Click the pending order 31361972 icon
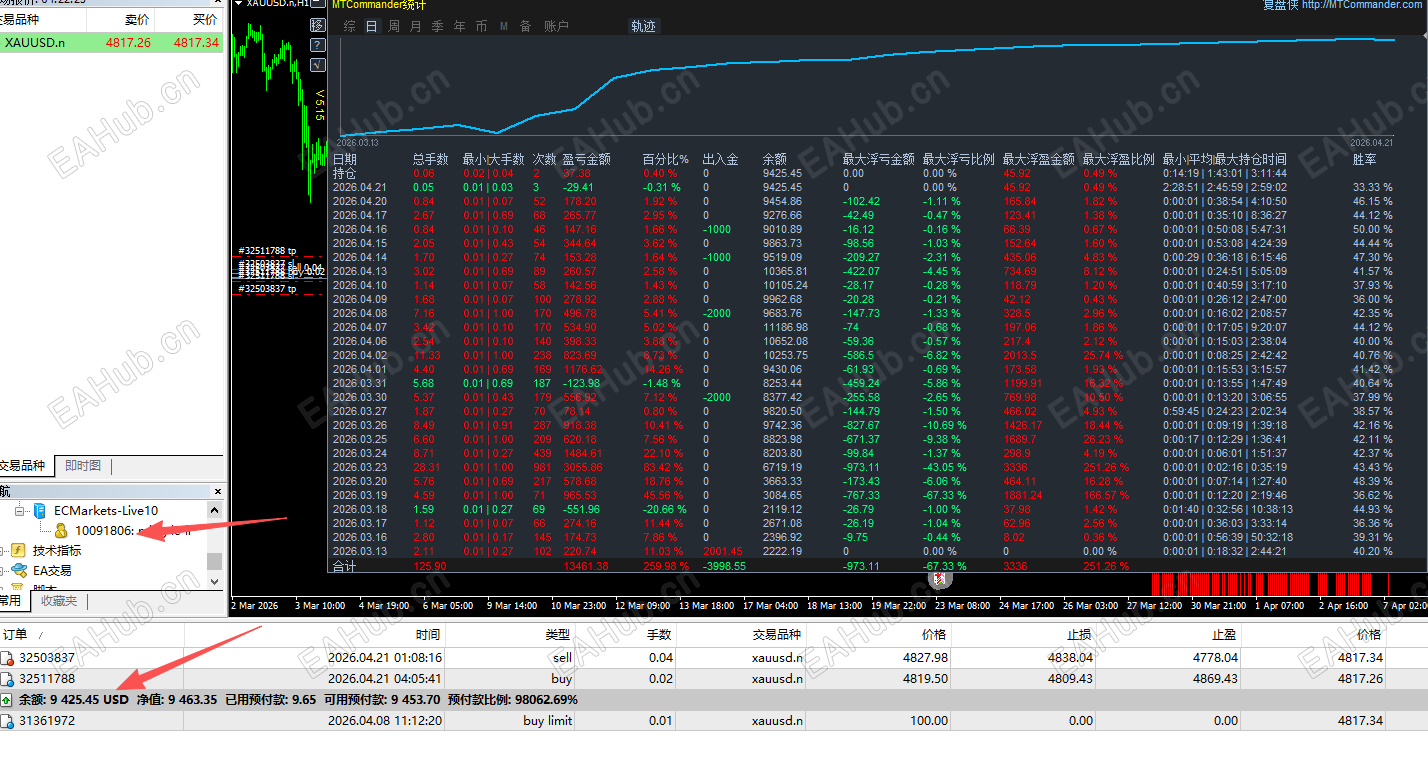Image resolution: width=1428 pixels, height=758 pixels. click(8, 721)
